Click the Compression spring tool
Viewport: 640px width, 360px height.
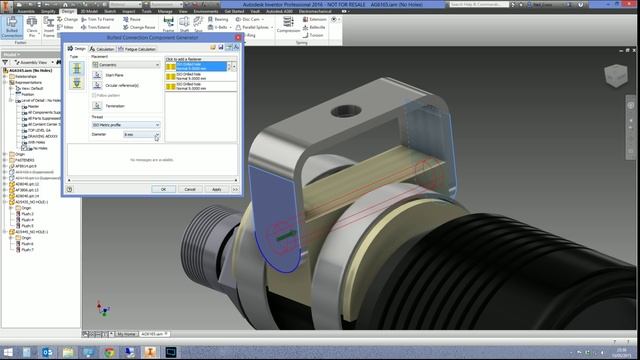[x=288, y=24]
